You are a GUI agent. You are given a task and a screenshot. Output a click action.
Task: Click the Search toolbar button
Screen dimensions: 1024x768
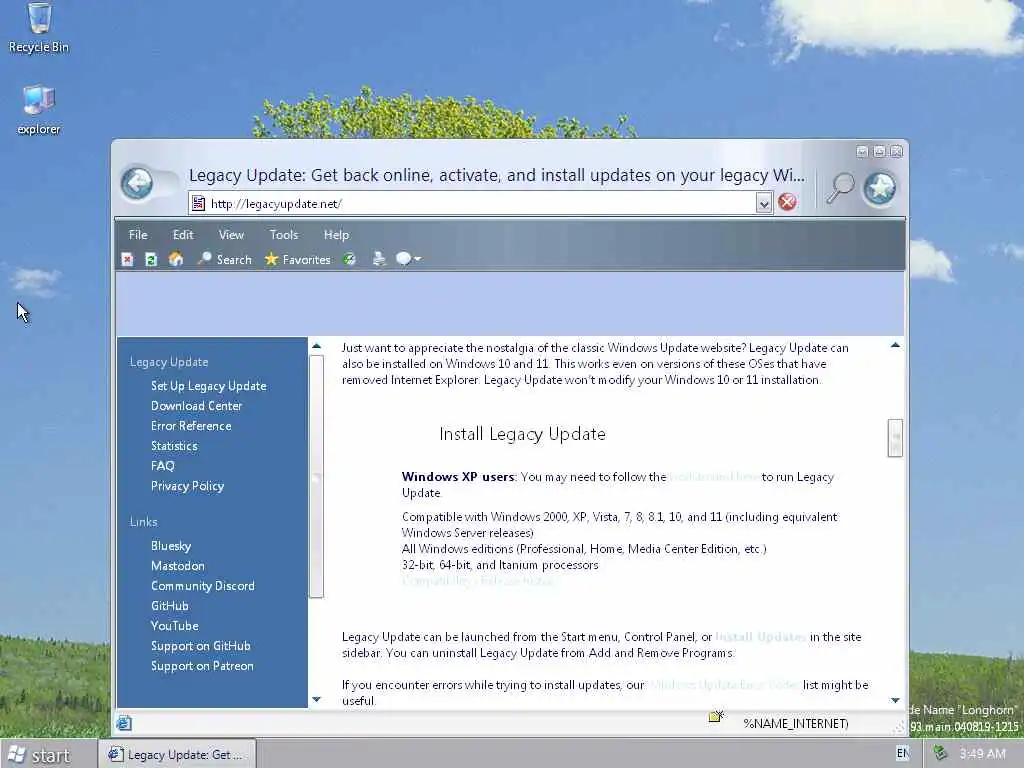225,259
